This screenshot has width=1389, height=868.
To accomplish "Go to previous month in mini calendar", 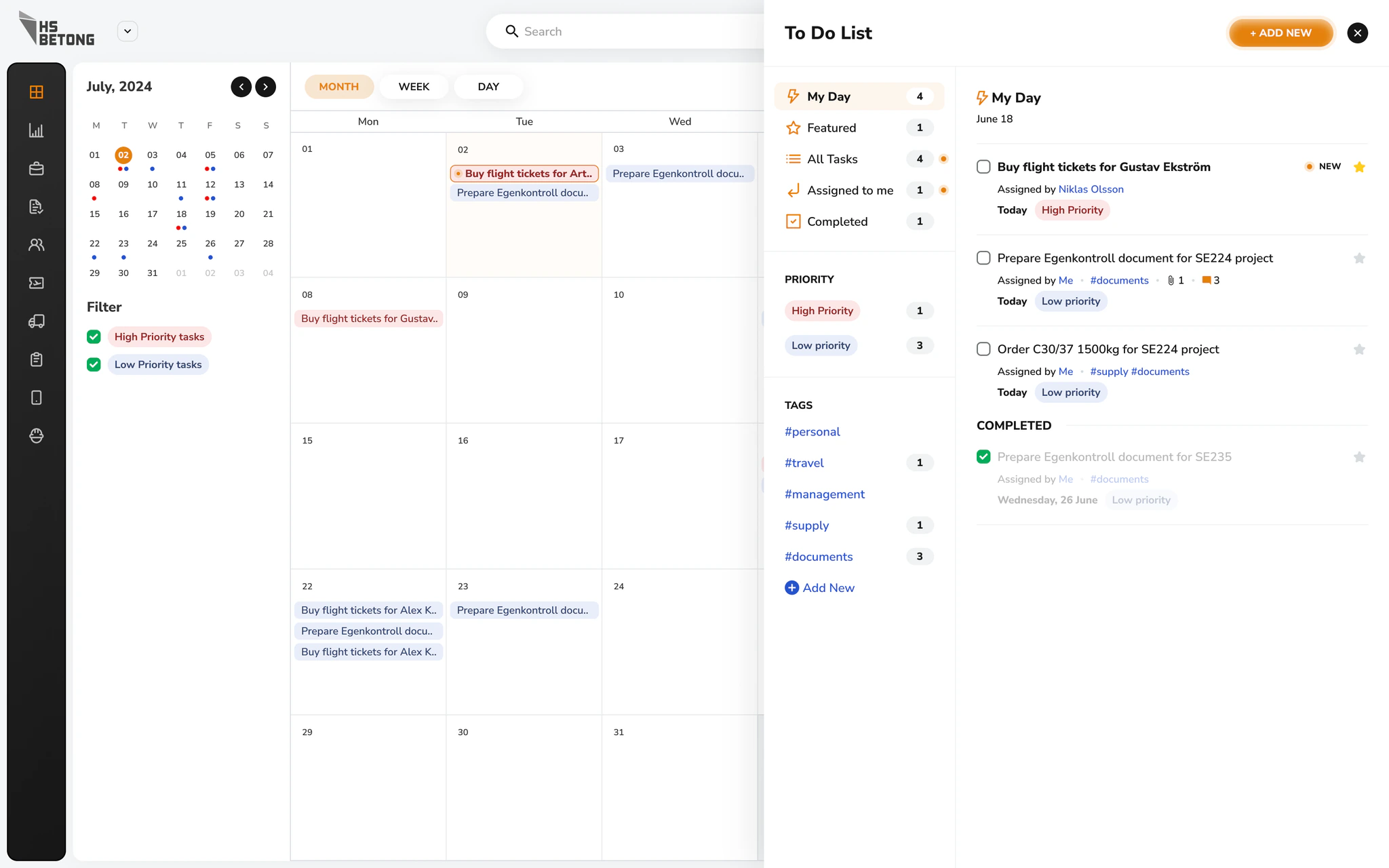I will pyautogui.click(x=241, y=87).
